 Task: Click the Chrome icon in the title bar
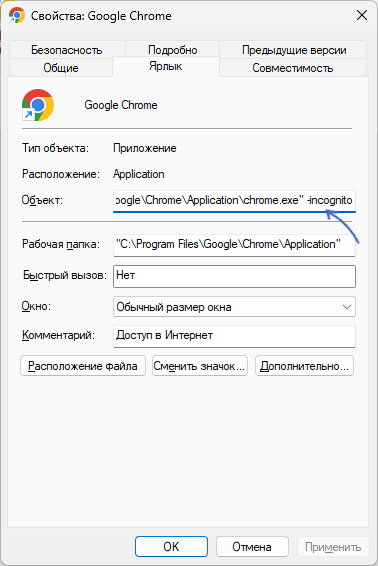coord(17,16)
